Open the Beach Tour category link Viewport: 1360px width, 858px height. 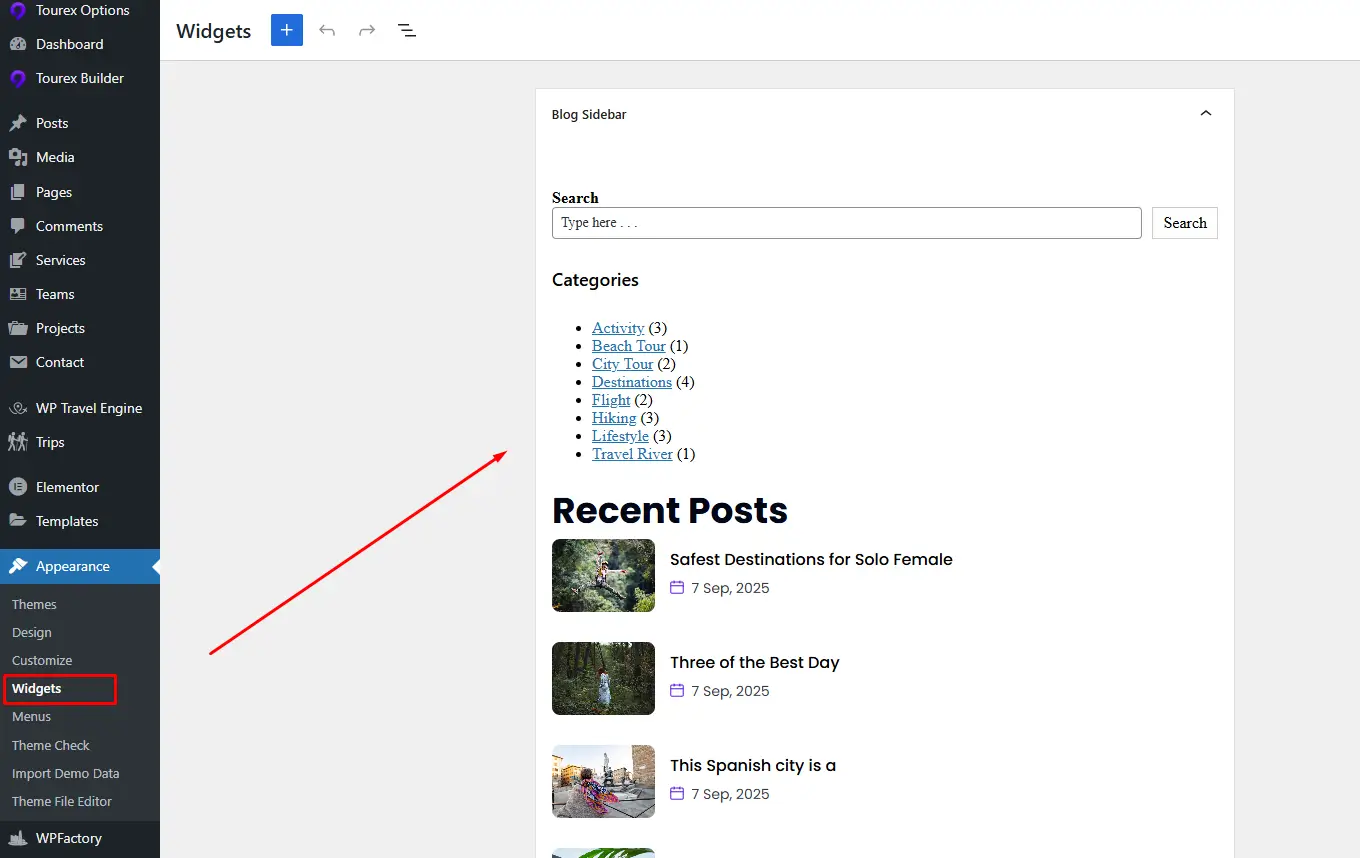coord(629,346)
